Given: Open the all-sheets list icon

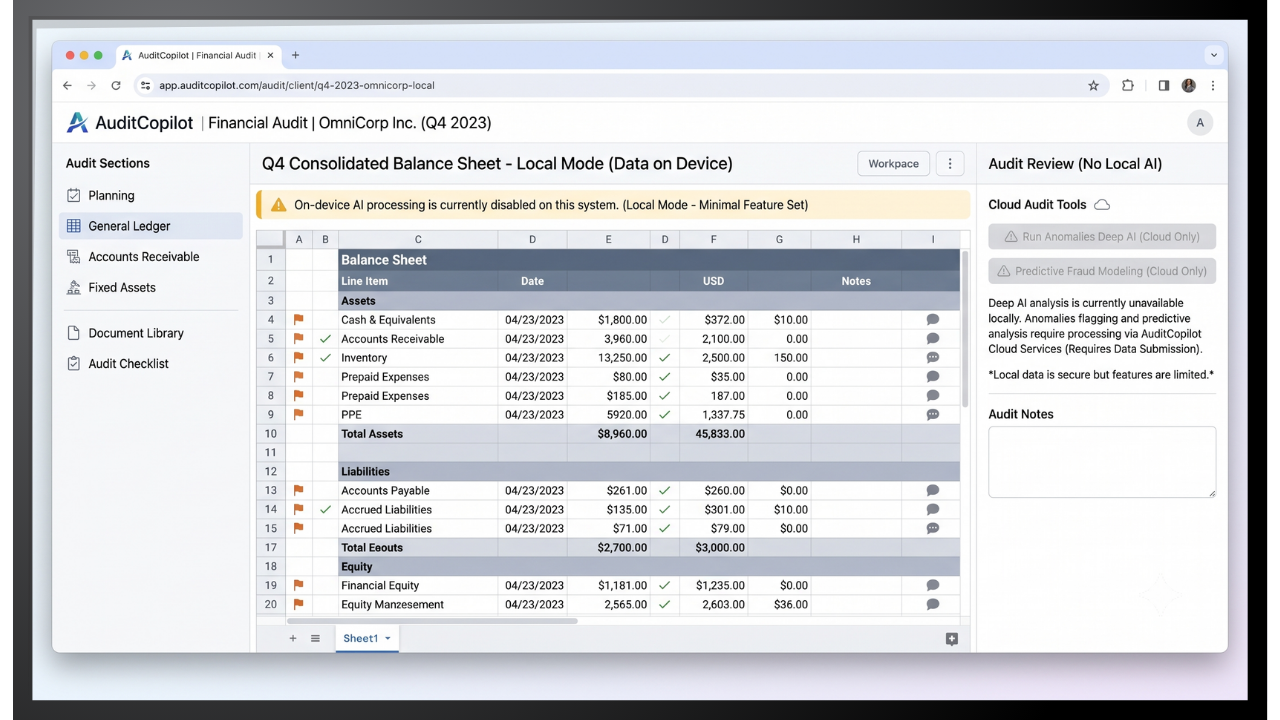Looking at the screenshot, I should click(315, 639).
